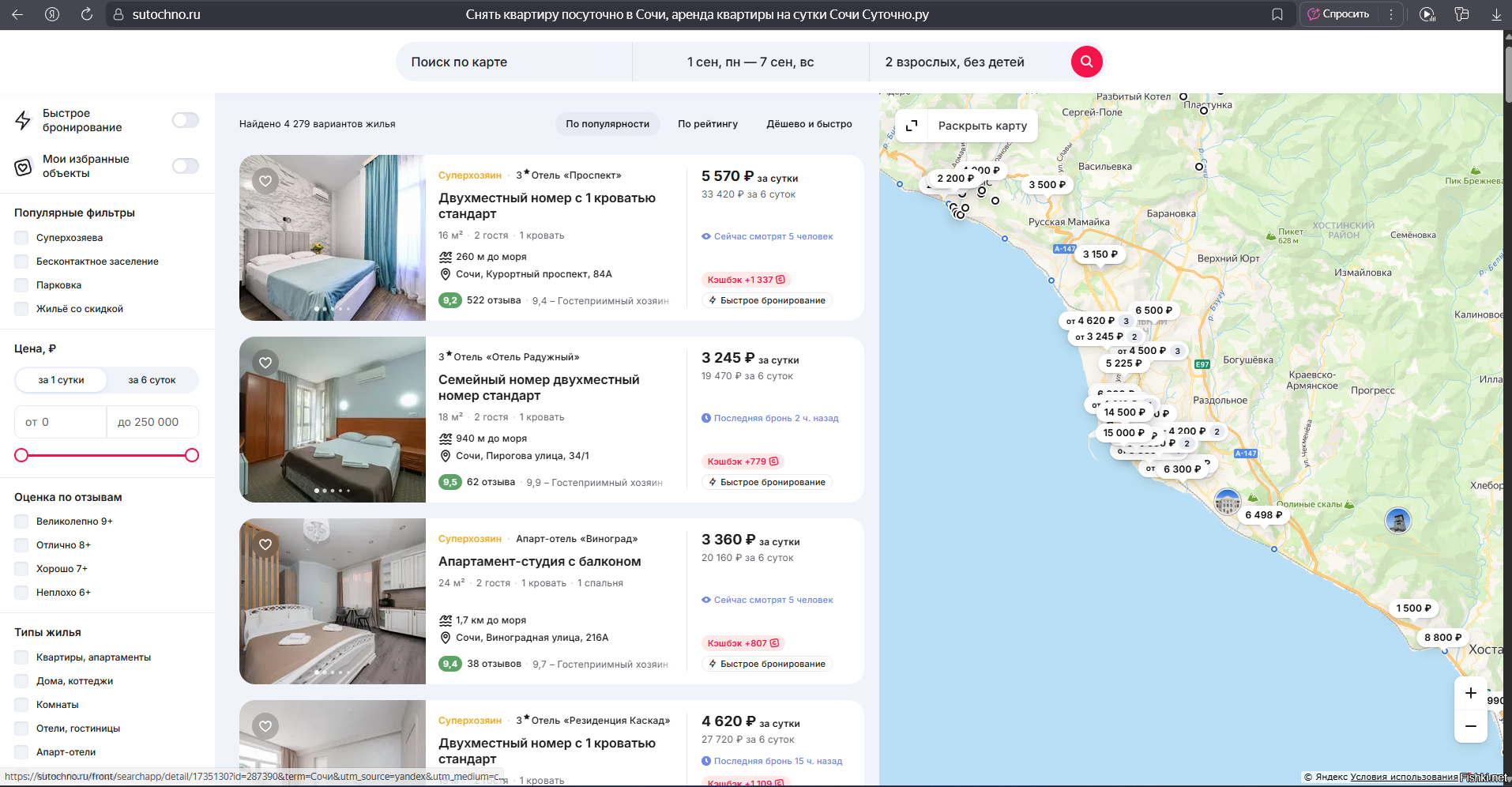Viewport: 1512px width, 787px height.
Task: Check Комнаты type filter
Action: point(21,705)
